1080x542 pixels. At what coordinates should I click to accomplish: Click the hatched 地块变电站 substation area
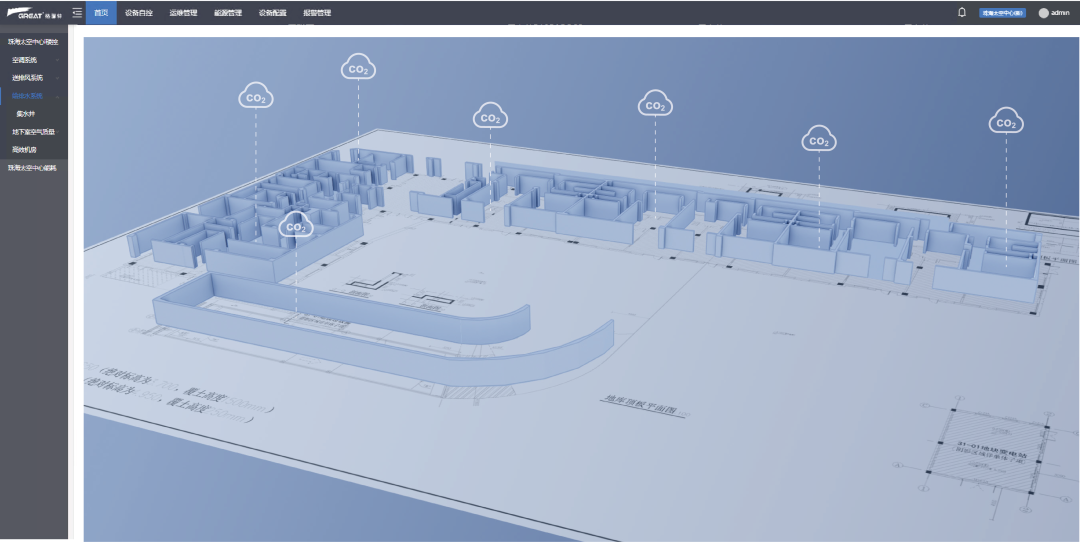point(988,450)
